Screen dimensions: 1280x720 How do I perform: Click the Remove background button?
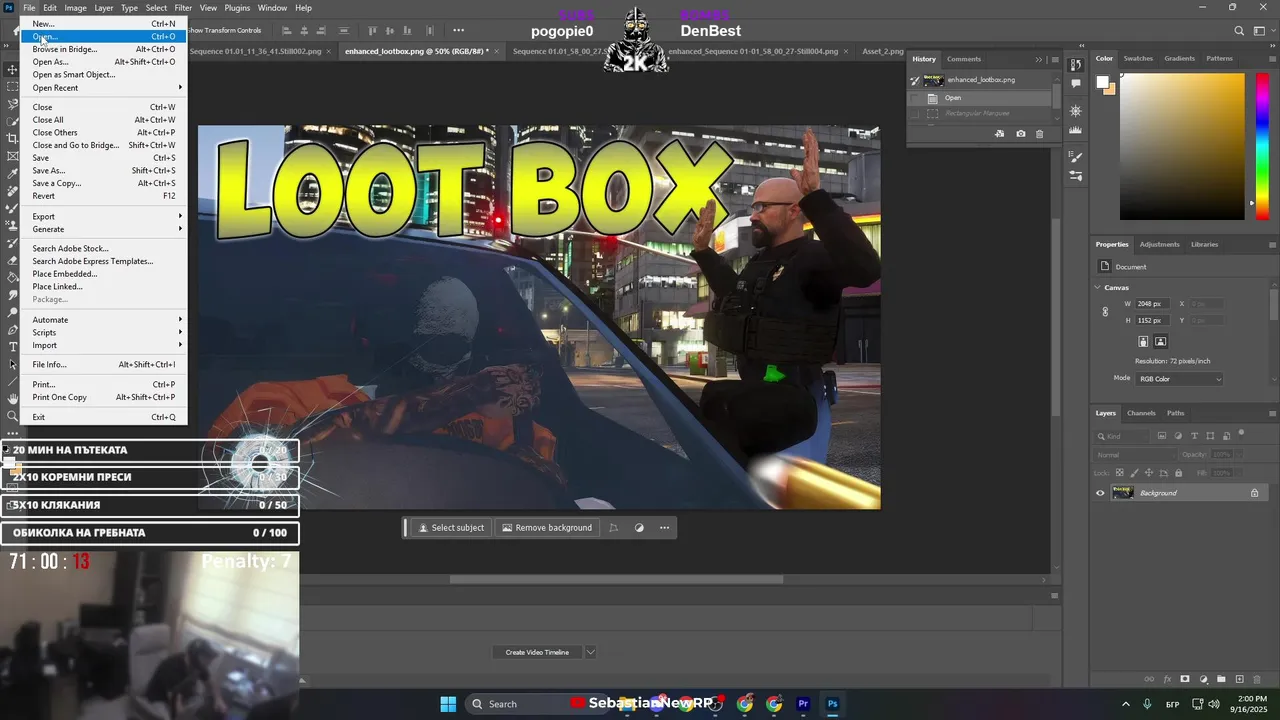click(547, 528)
